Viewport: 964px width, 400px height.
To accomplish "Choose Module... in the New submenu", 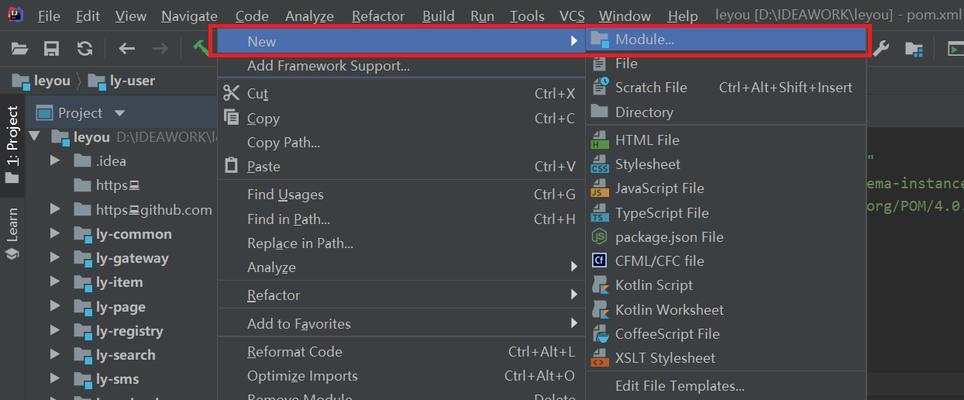I will pyautogui.click(x=726, y=40).
